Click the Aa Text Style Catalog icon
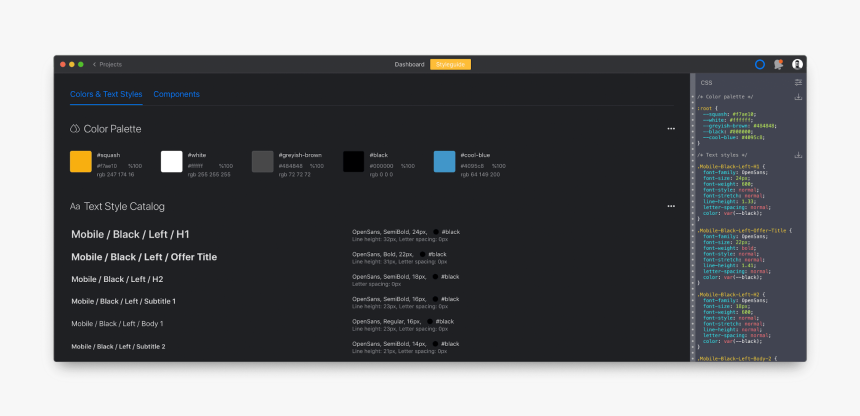The image size is (860, 416). [75, 206]
